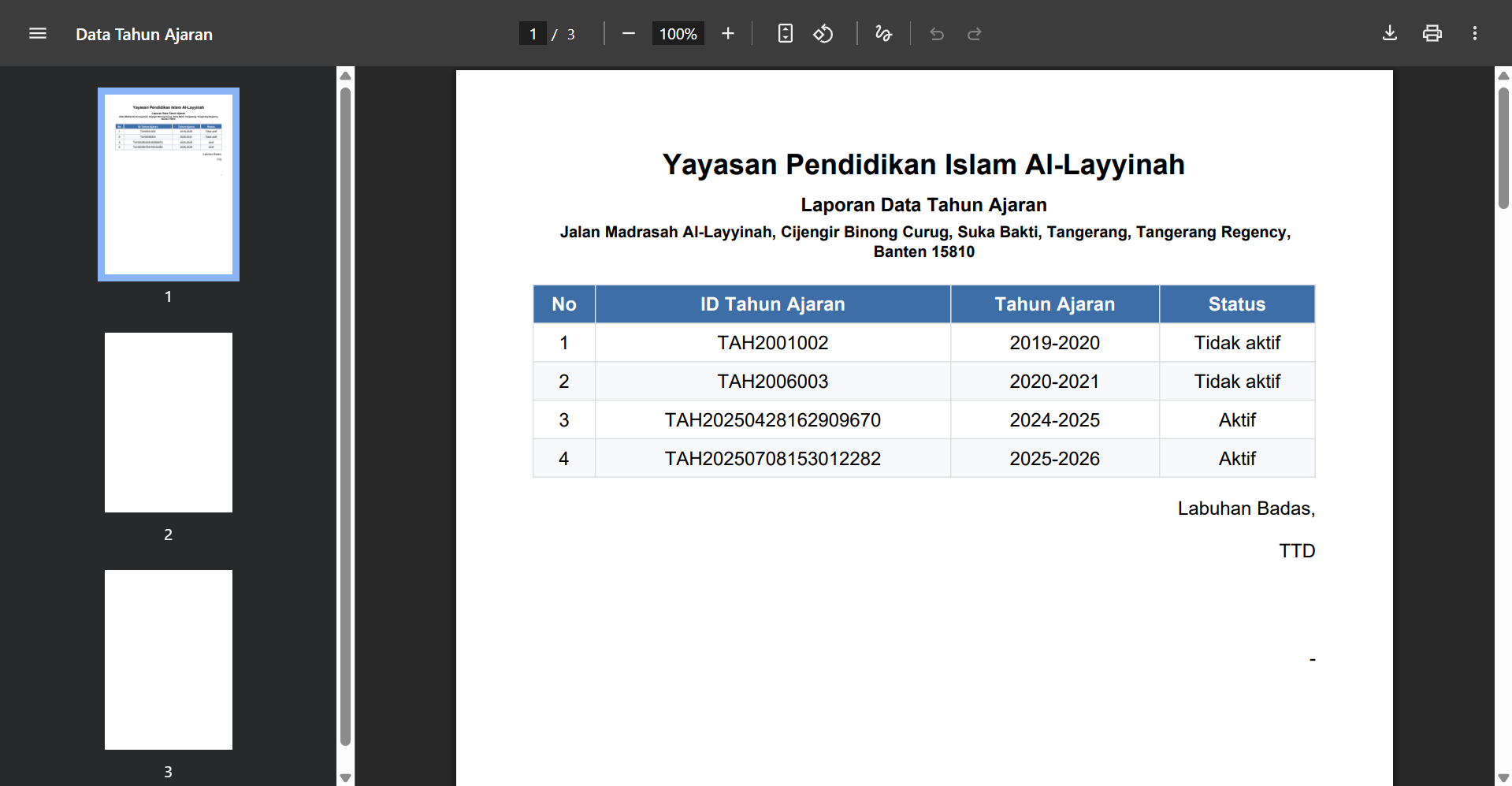Click the main document scroll-up arrow
Screen dimensions: 1512x786
pos(1503,75)
